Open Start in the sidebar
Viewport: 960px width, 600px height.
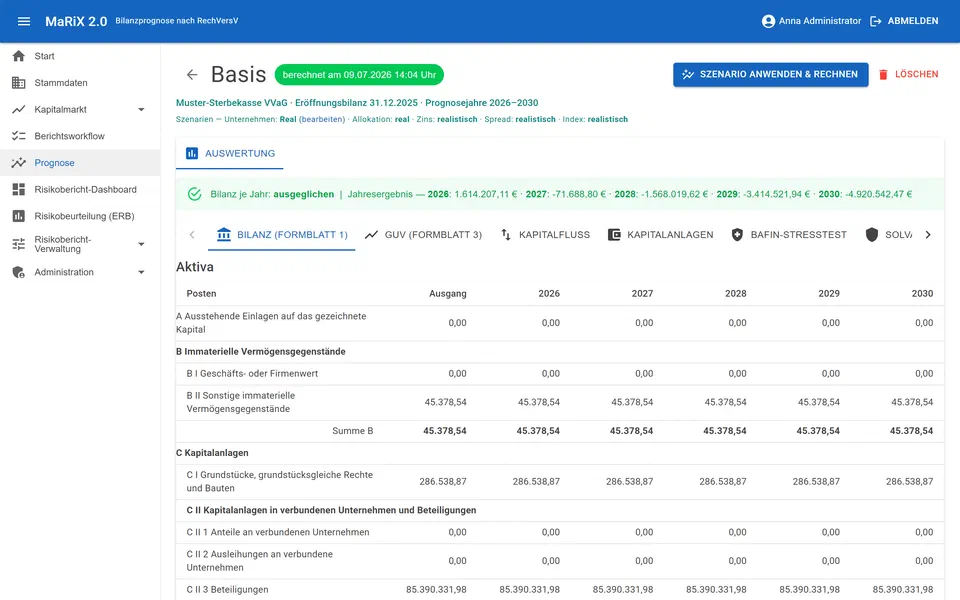pyautogui.click(x=80, y=56)
